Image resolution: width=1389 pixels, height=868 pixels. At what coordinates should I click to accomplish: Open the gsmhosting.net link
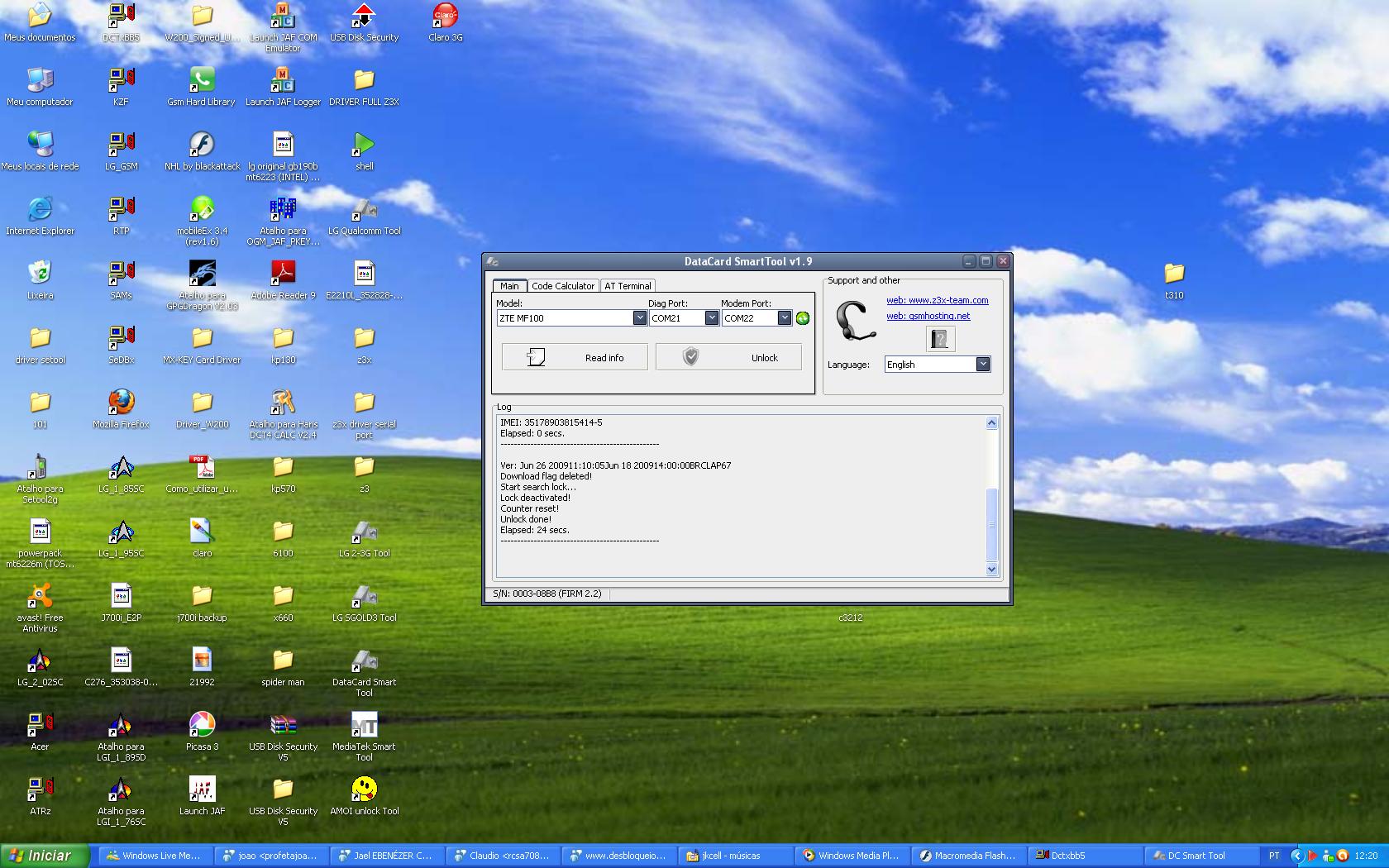click(928, 316)
